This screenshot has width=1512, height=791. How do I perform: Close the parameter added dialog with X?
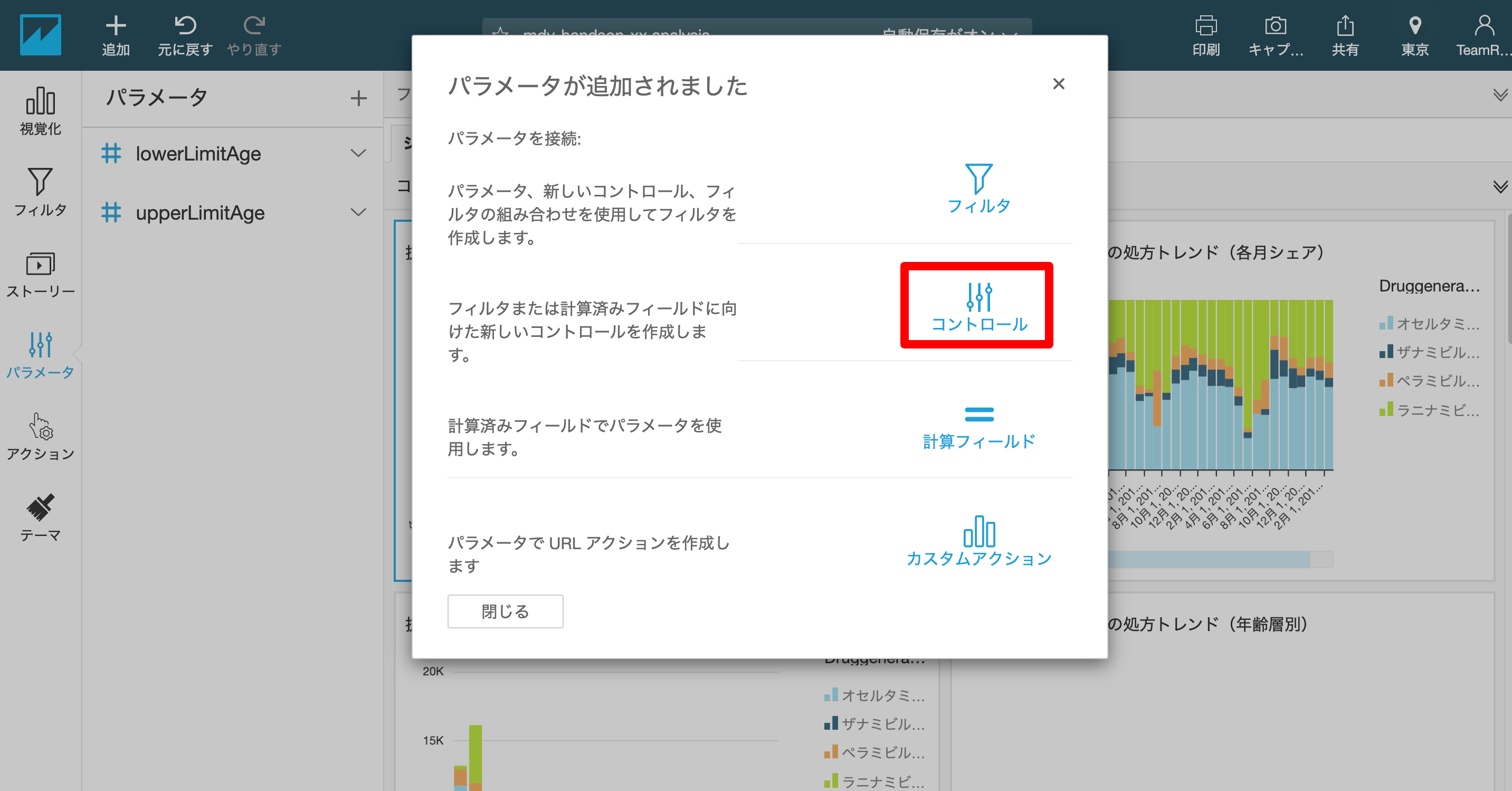tap(1058, 84)
